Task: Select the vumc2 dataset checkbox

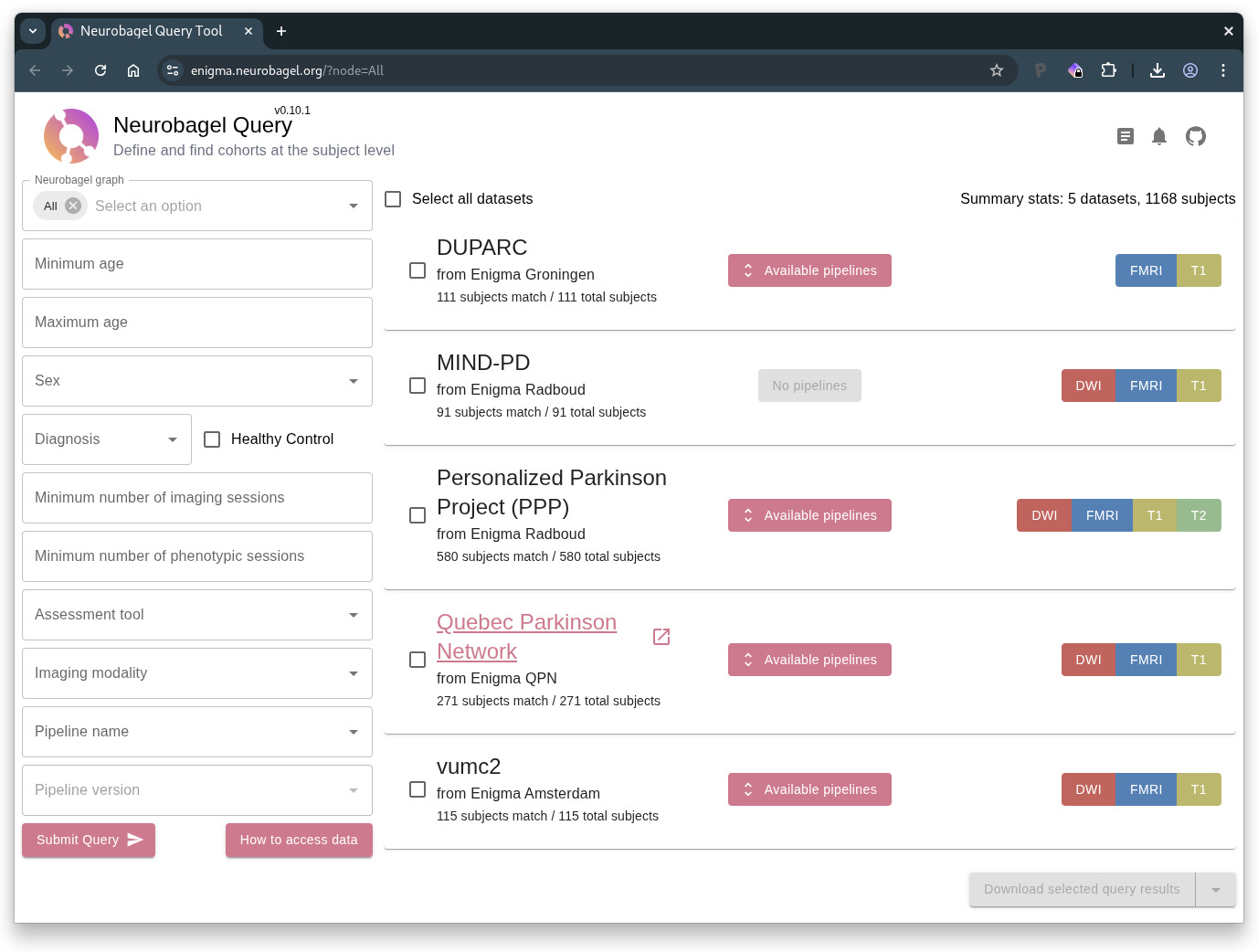Action: click(418, 789)
